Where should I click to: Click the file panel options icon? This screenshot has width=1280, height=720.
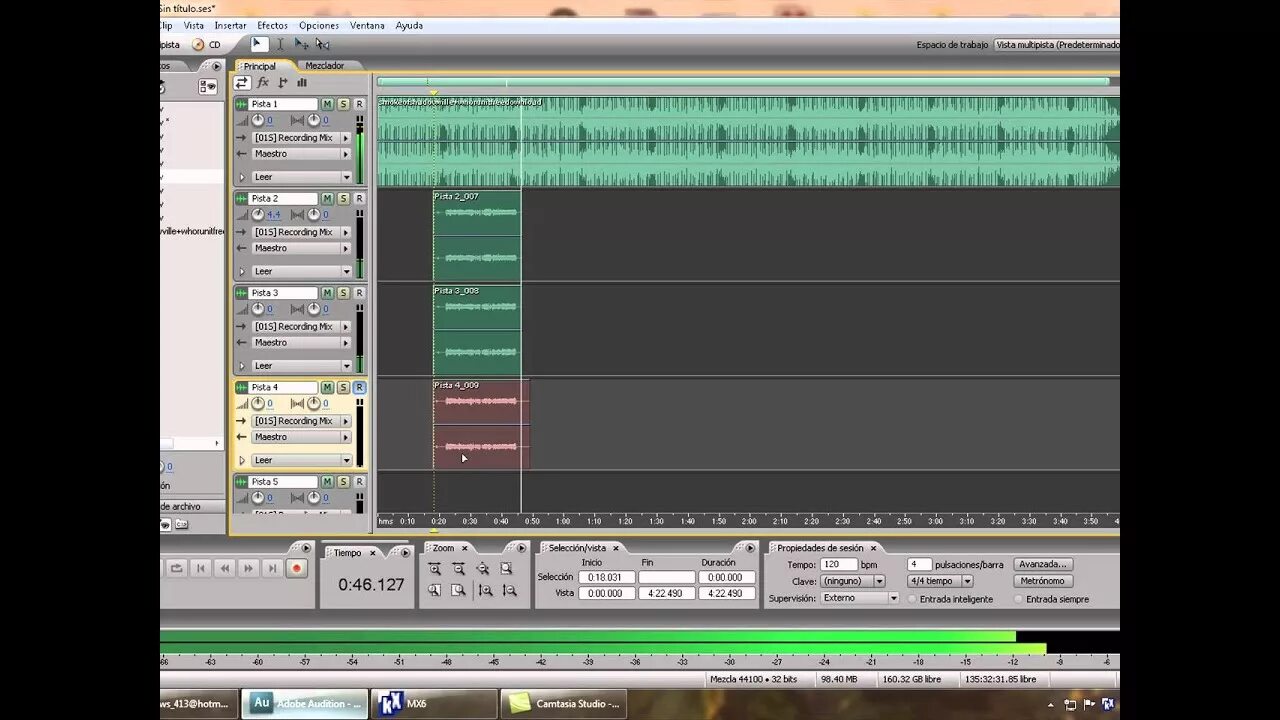click(207, 87)
